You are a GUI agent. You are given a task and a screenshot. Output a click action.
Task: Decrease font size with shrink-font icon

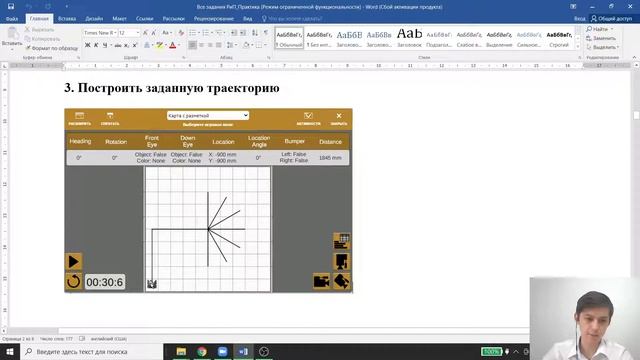click(x=154, y=33)
